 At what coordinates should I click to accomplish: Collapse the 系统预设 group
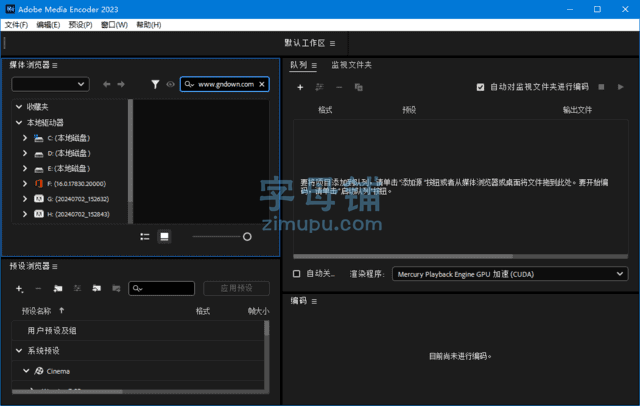[19, 351]
